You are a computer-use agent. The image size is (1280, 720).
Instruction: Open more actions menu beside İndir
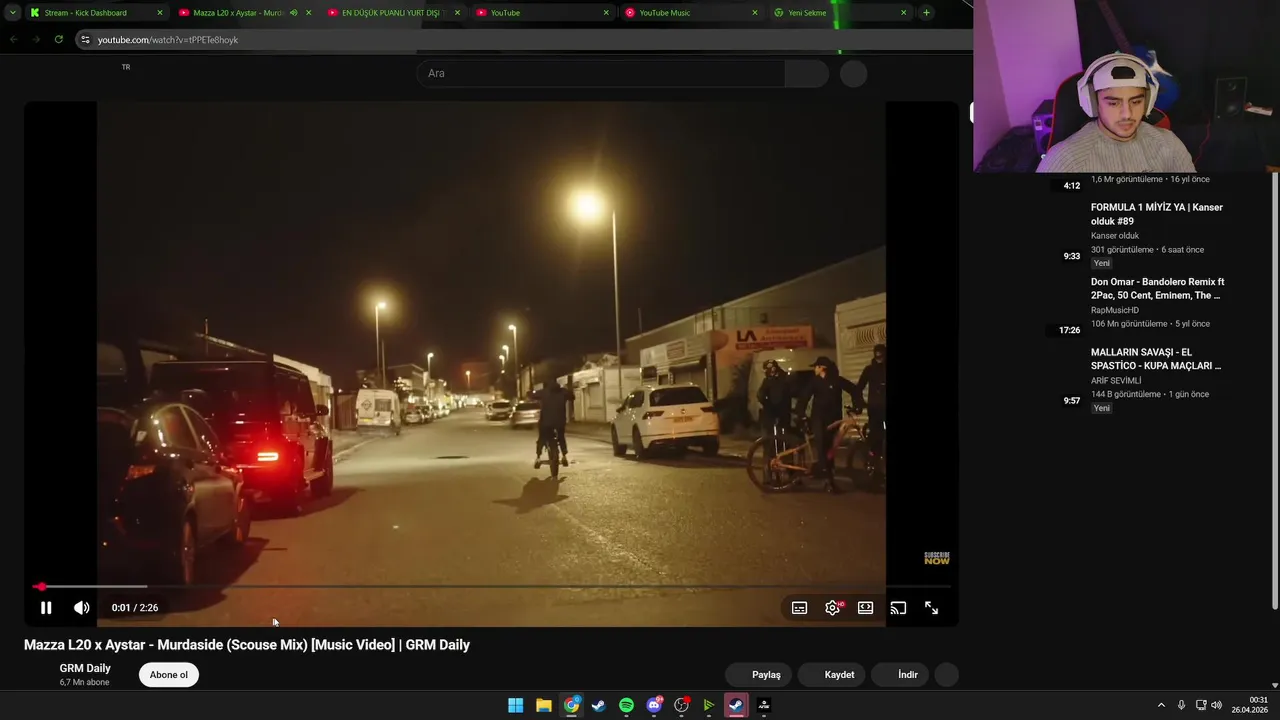pos(947,675)
